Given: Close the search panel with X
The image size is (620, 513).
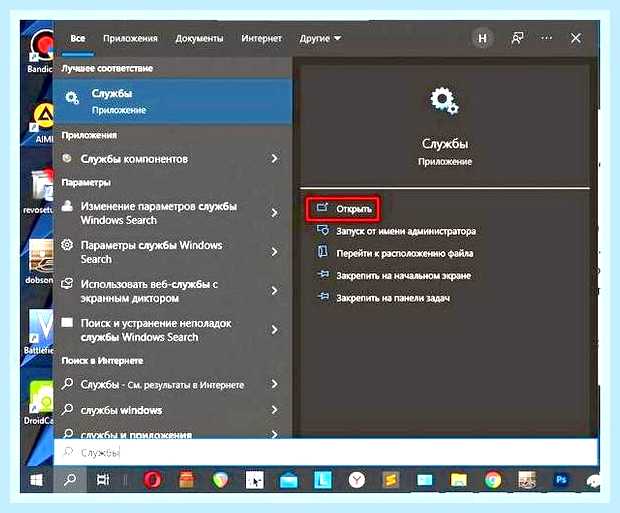Looking at the screenshot, I should [576, 38].
